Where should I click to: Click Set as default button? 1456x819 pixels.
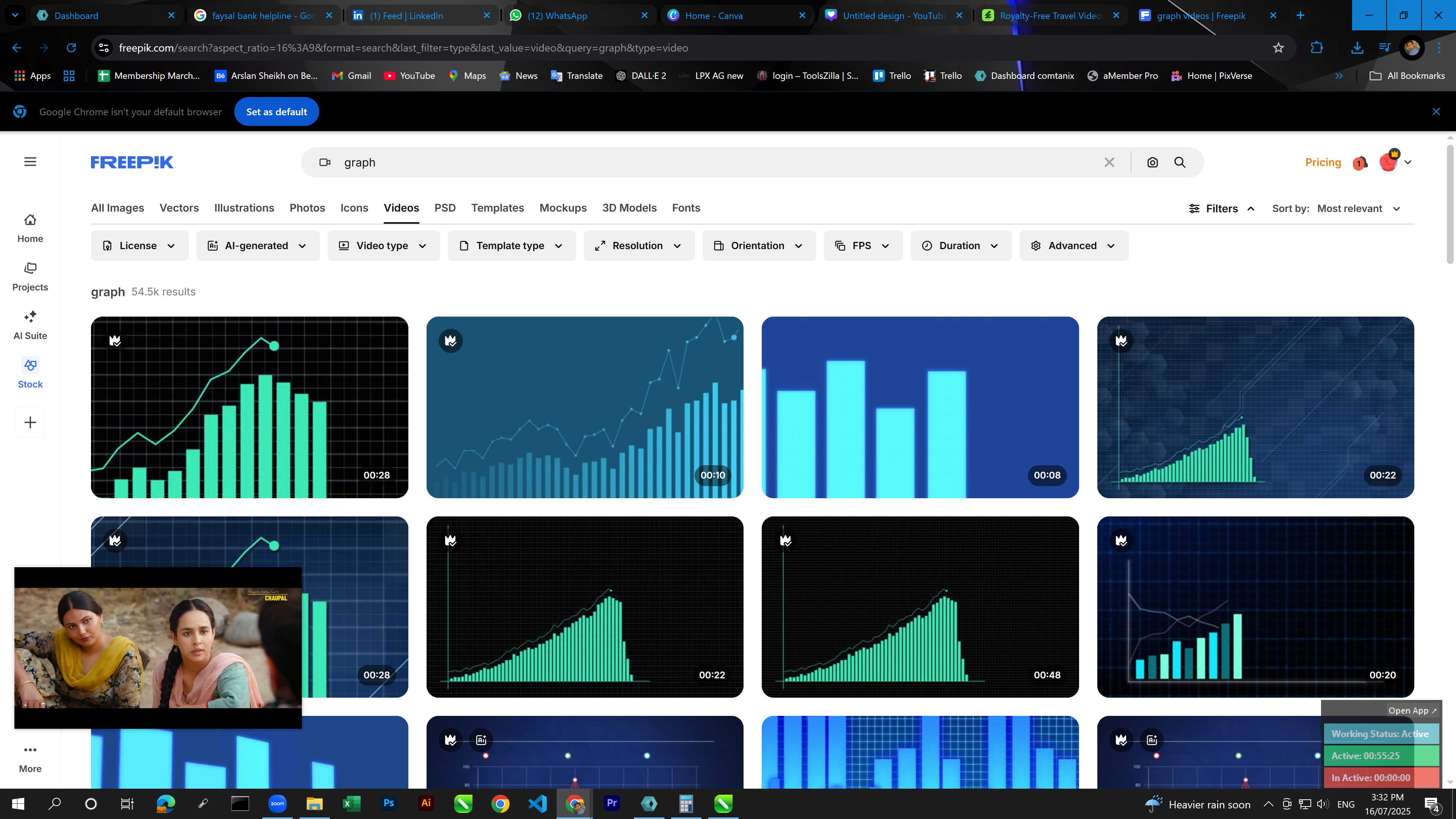(x=276, y=112)
